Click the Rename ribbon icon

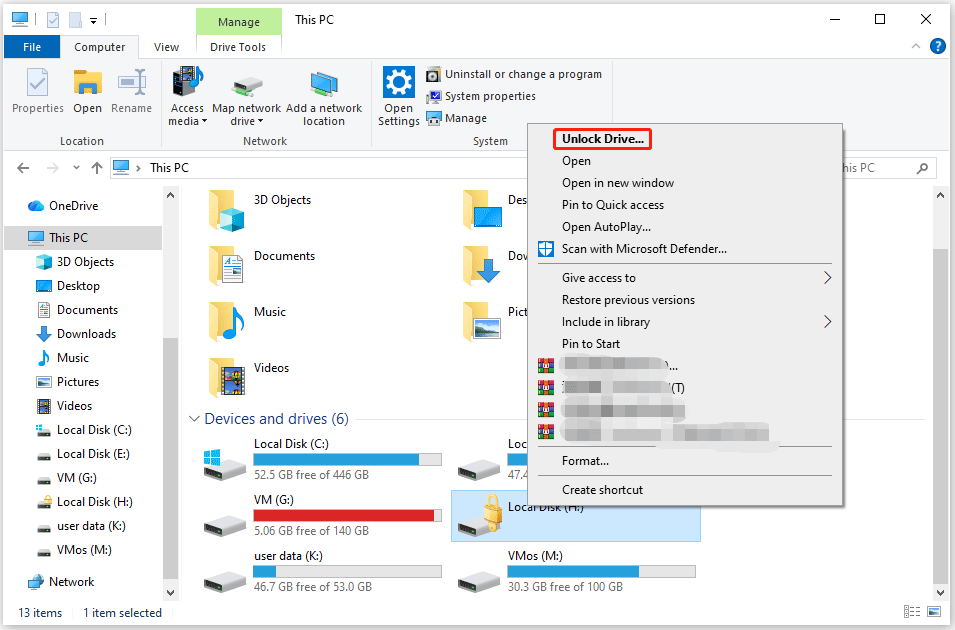132,83
